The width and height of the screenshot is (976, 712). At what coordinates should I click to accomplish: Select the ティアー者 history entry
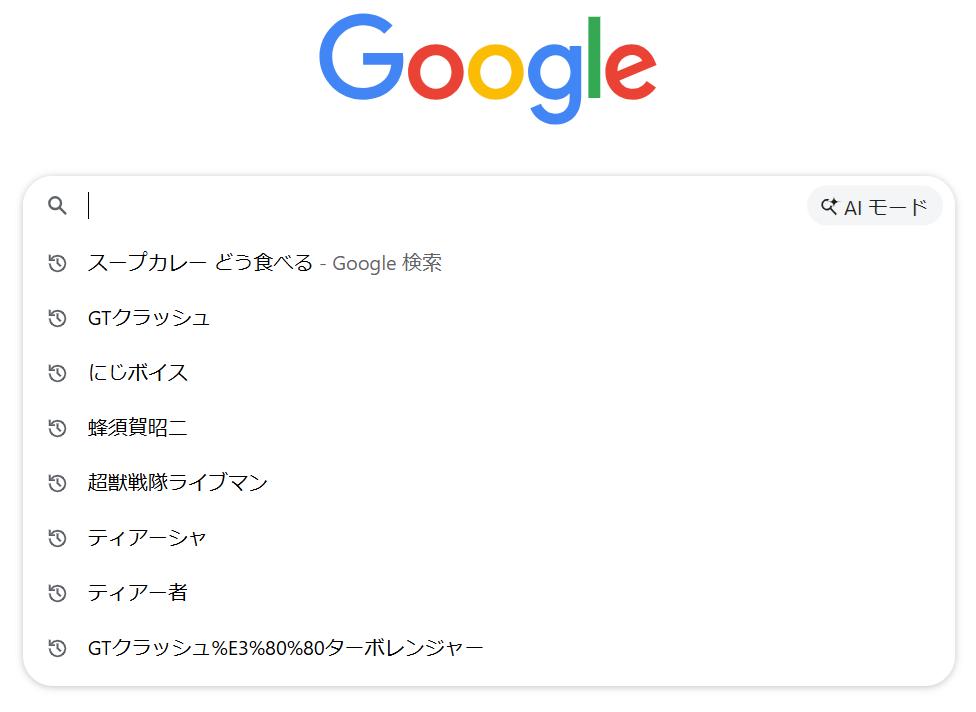(x=138, y=593)
